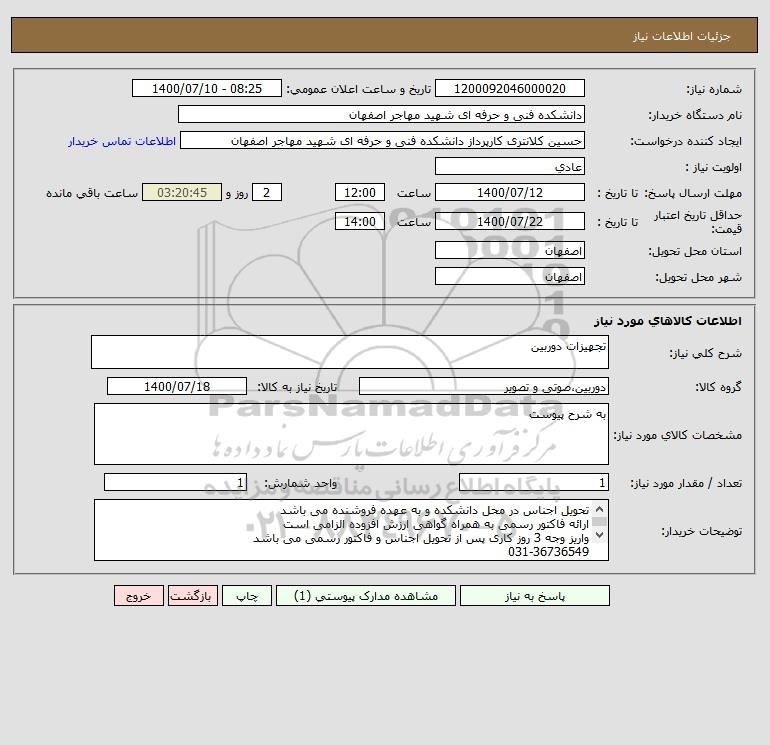This screenshot has width=770, height=745.
Task: Click the label واحد شمارش
Action: (x=301, y=483)
